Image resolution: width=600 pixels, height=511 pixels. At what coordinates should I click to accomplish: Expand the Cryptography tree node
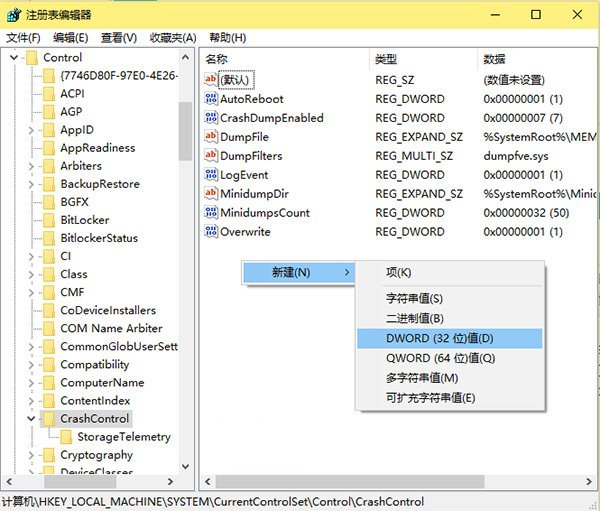point(31,455)
